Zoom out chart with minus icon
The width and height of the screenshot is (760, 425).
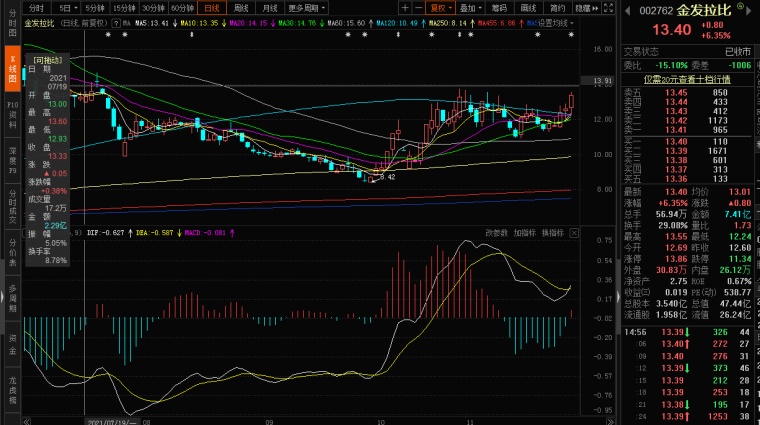pyautogui.click(x=418, y=8)
